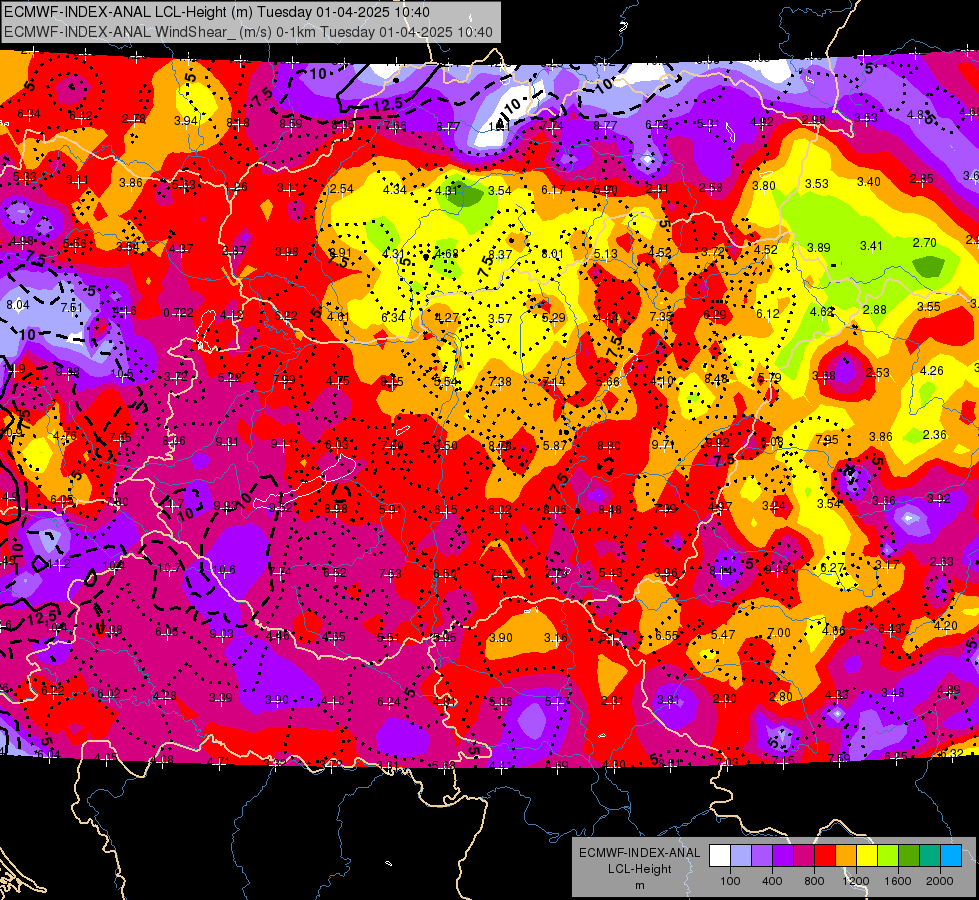Click the map value '7.51'
Image resolution: width=979 pixels, height=900 pixels.
(x=71, y=307)
